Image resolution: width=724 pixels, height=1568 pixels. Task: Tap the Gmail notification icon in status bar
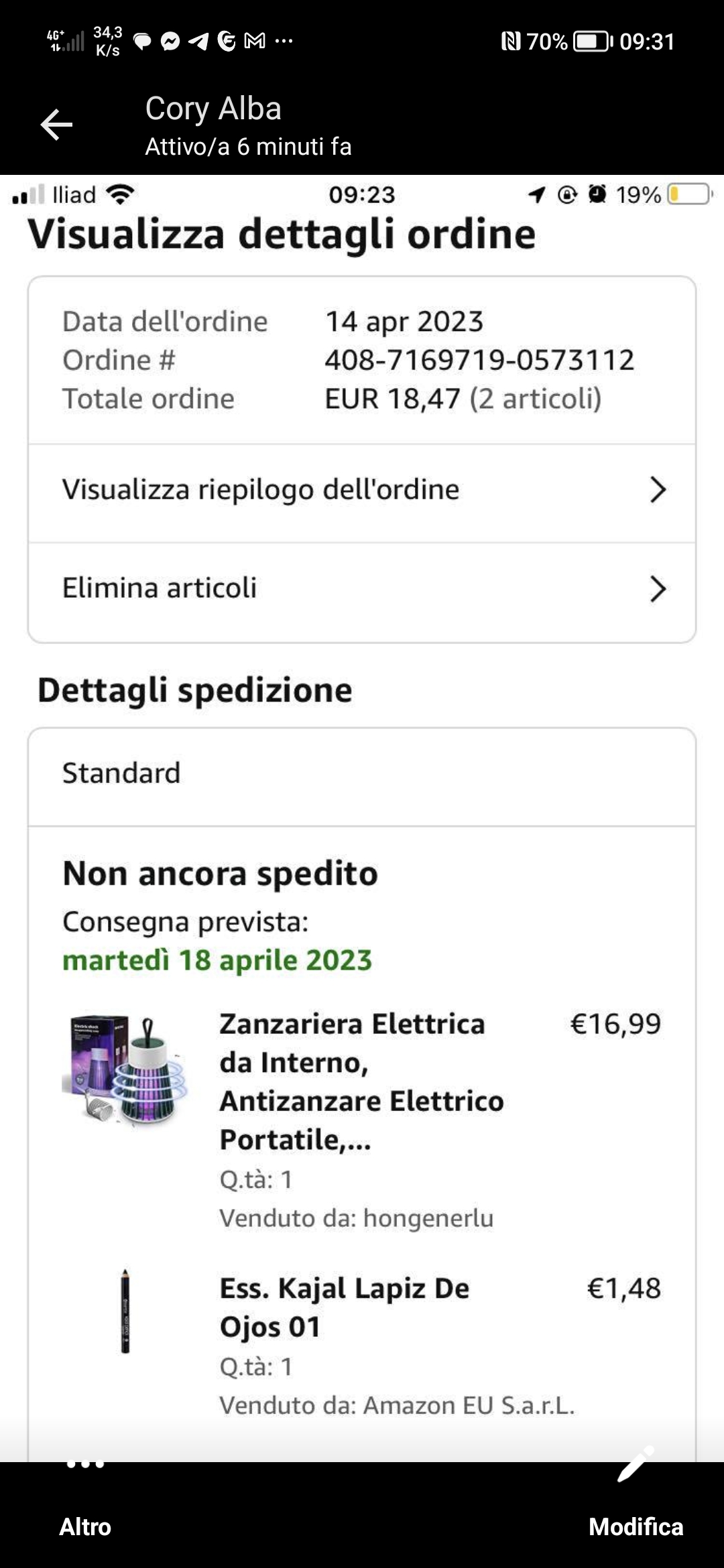click(x=255, y=42)
